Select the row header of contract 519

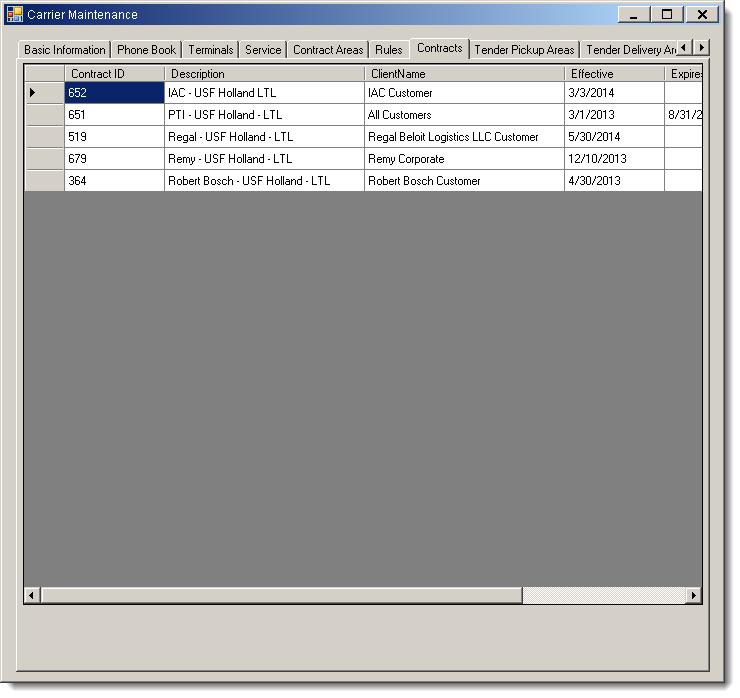click(x=44, y=137)
